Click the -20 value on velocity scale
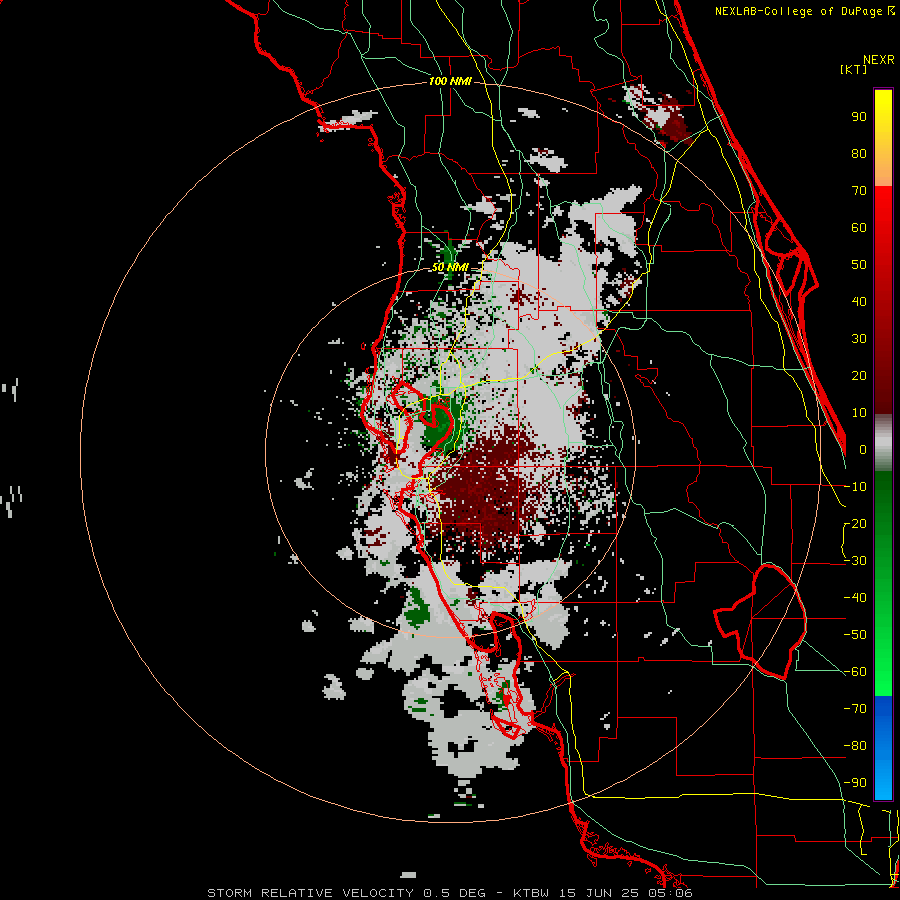 pyautogui.click(x=855, y=524)
